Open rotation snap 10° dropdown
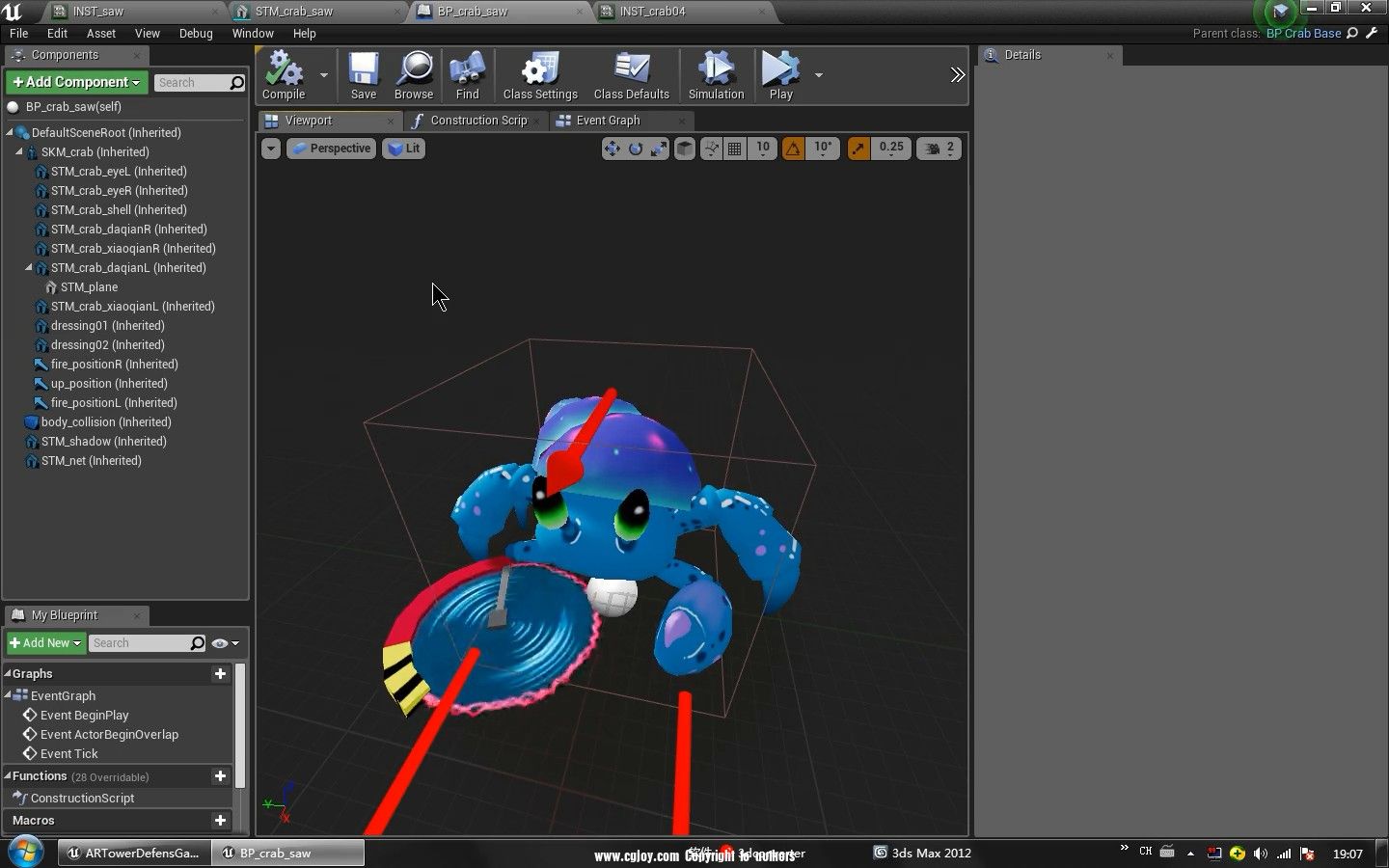The image size is (1389, 868). (823, 149)
